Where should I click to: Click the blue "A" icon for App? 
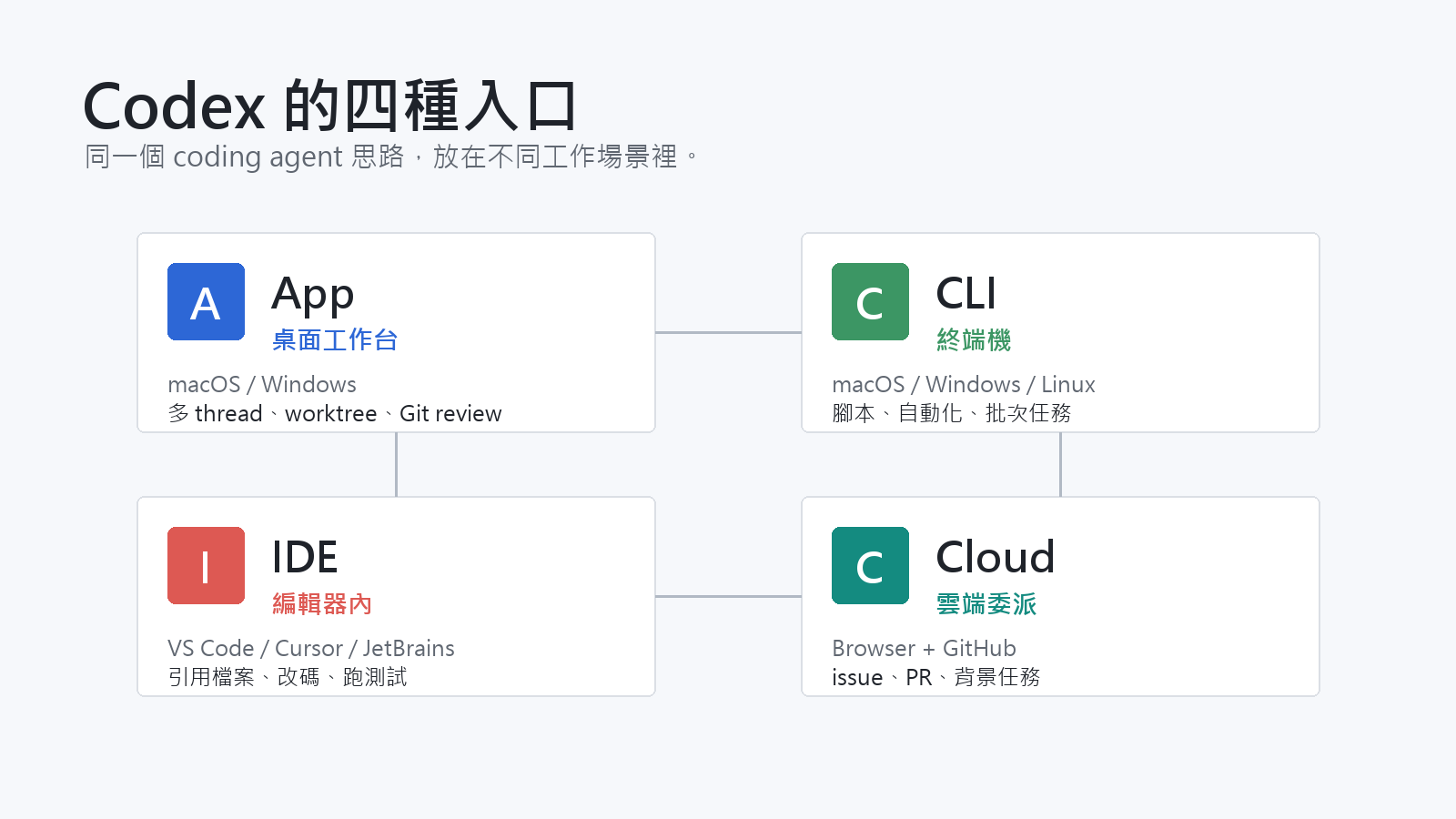point(206,301)
